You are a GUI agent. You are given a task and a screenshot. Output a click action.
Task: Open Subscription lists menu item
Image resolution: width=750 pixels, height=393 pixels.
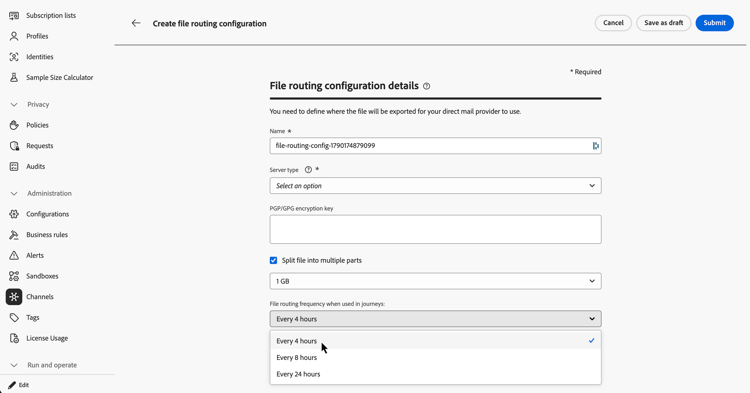coord(51,16)
